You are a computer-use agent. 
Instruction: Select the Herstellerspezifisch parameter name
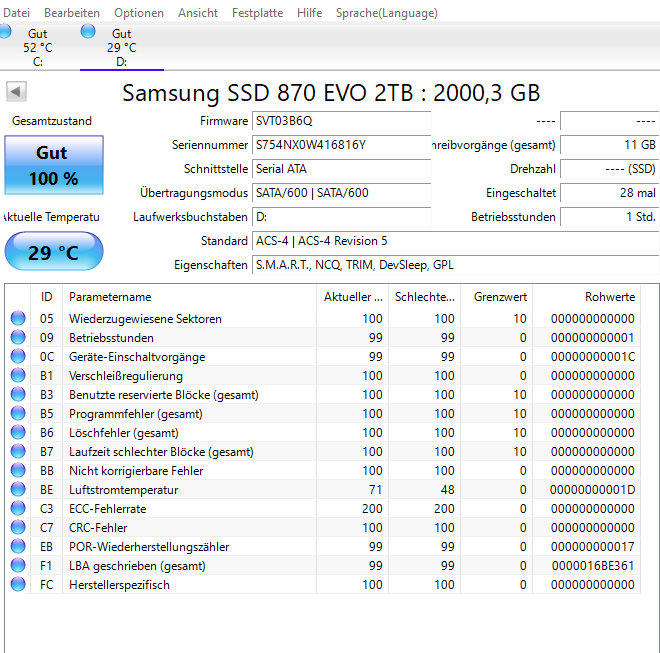(x=119, y=585)
